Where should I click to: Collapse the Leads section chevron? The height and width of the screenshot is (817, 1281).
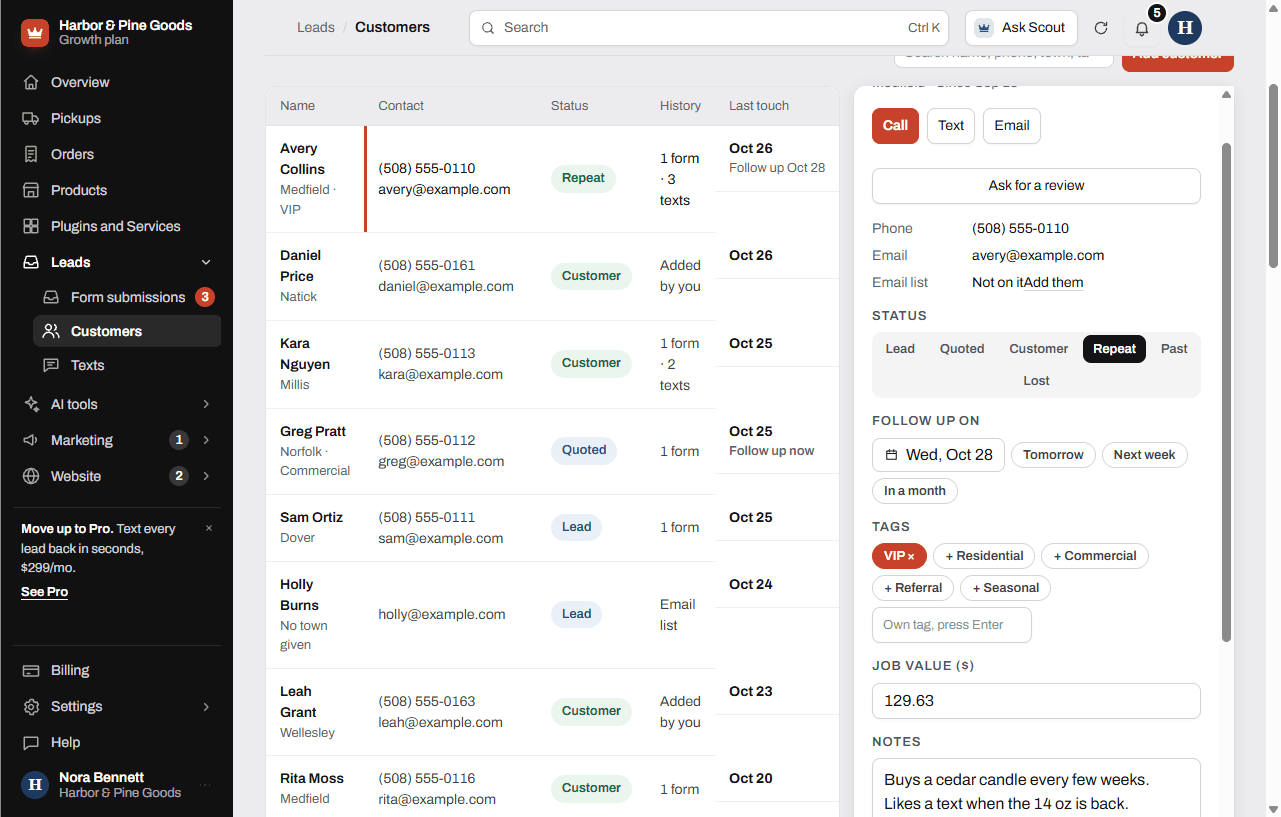[206, 262]
